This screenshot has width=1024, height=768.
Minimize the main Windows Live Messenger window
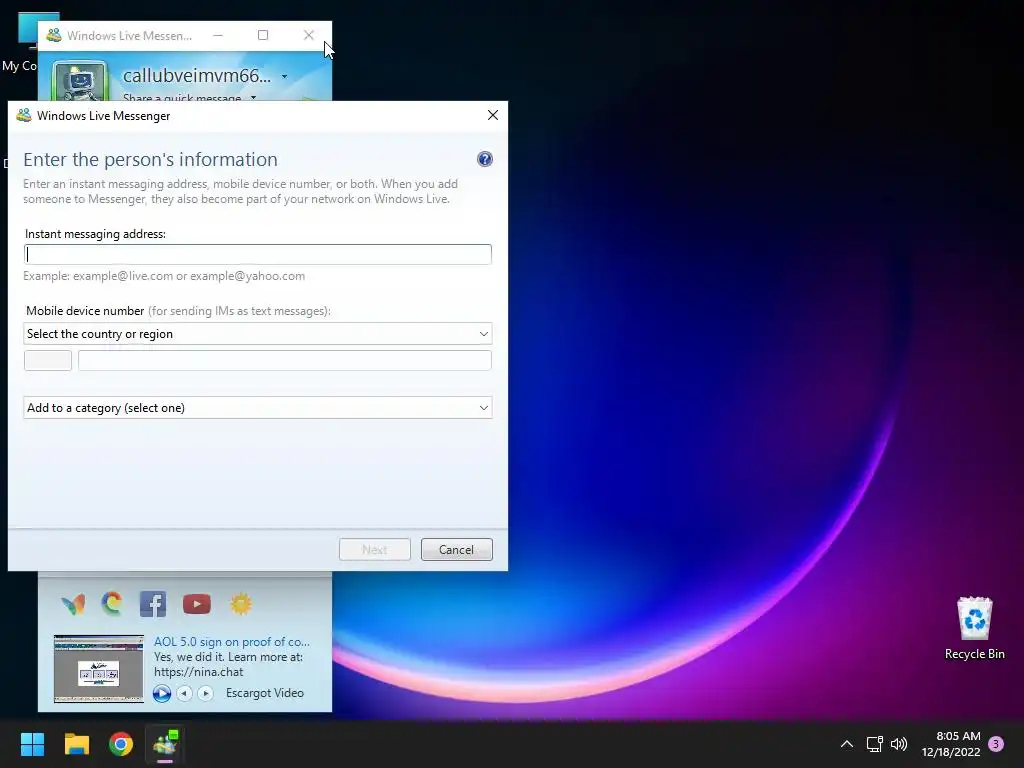point(218,35)
